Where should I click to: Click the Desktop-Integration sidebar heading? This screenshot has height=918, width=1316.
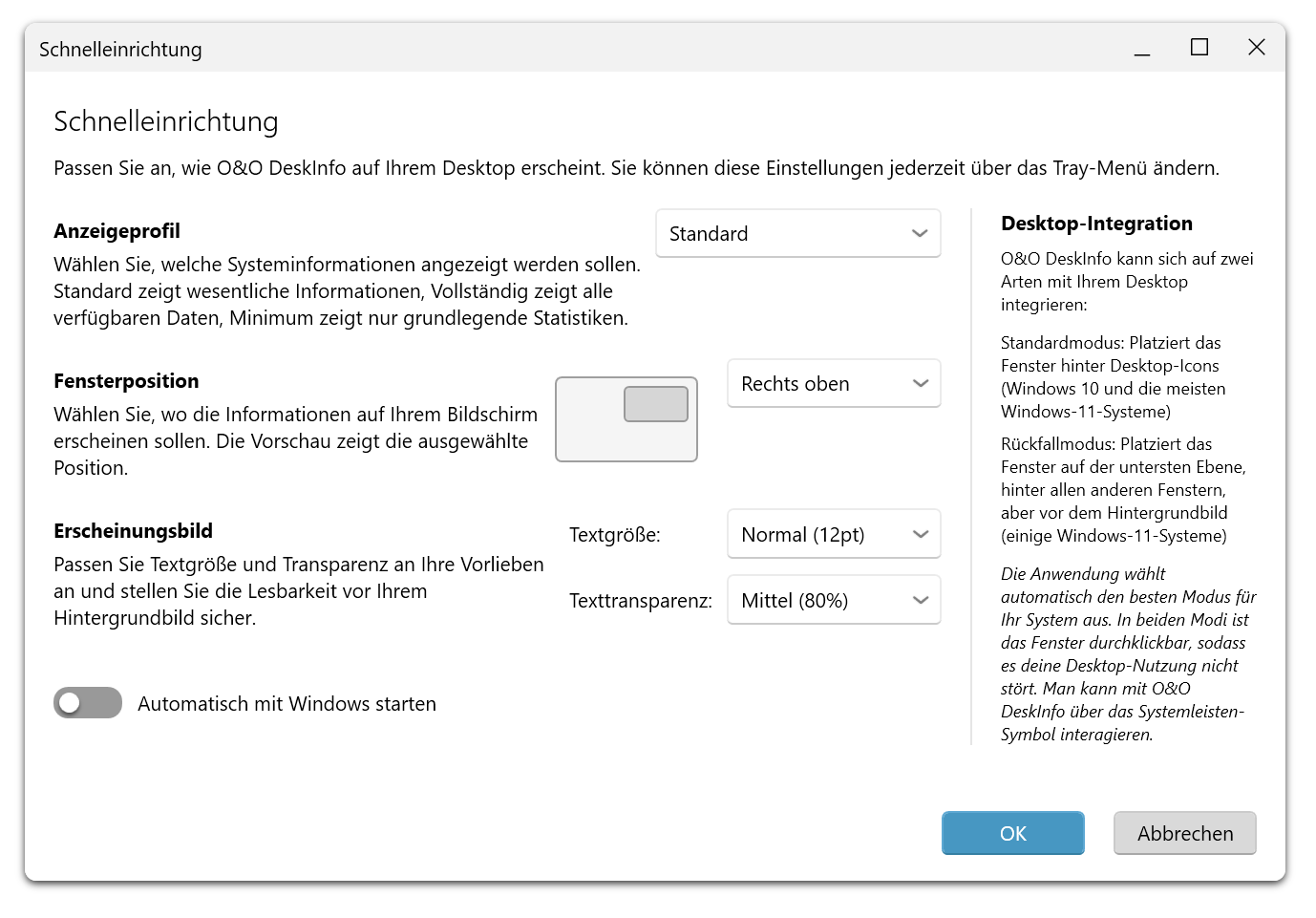point(1096,224)
